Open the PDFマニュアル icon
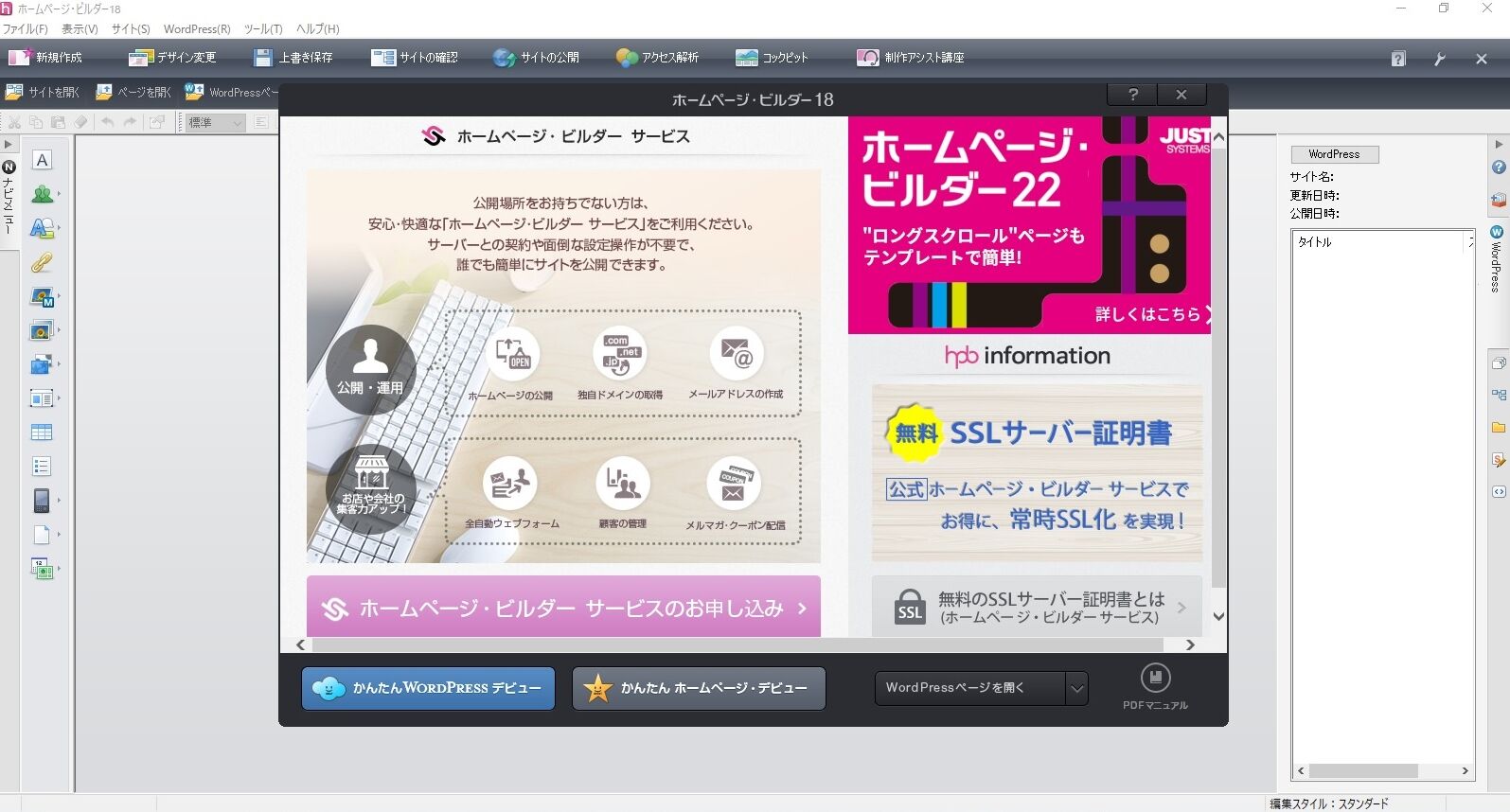The width and height of the screenshot is (1510, 812). [x=1155, y=686]
